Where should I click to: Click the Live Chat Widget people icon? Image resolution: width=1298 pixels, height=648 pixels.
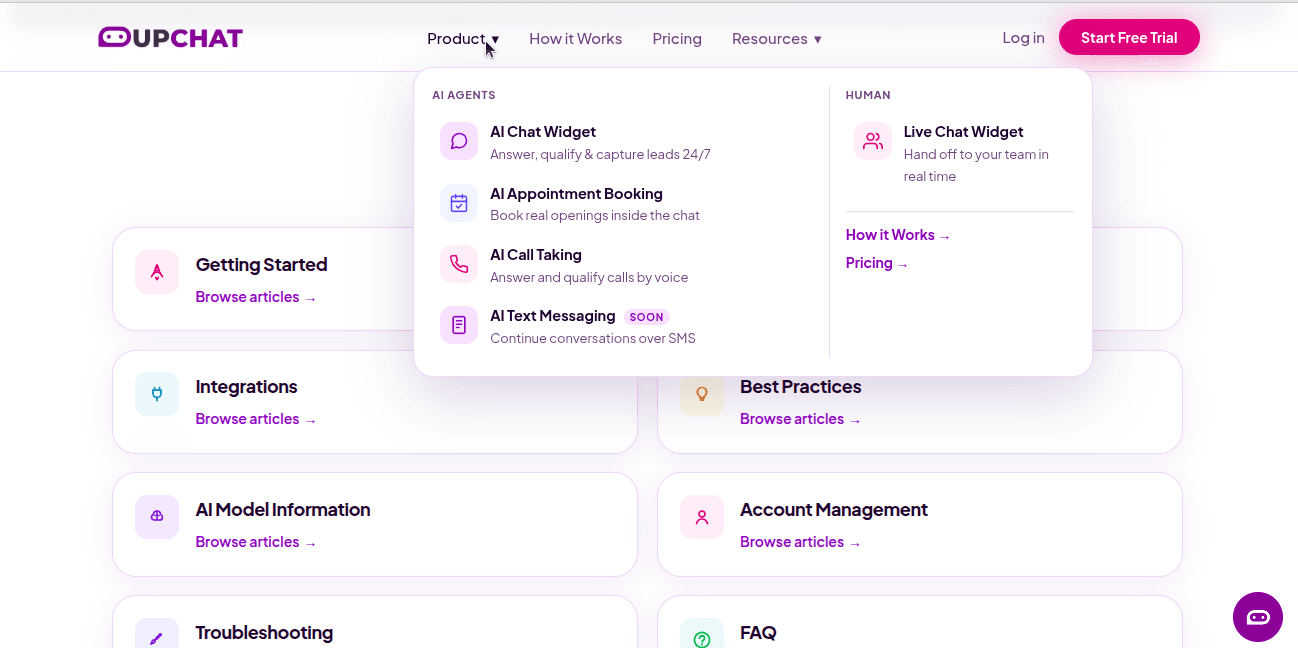[x=873, y=141]
